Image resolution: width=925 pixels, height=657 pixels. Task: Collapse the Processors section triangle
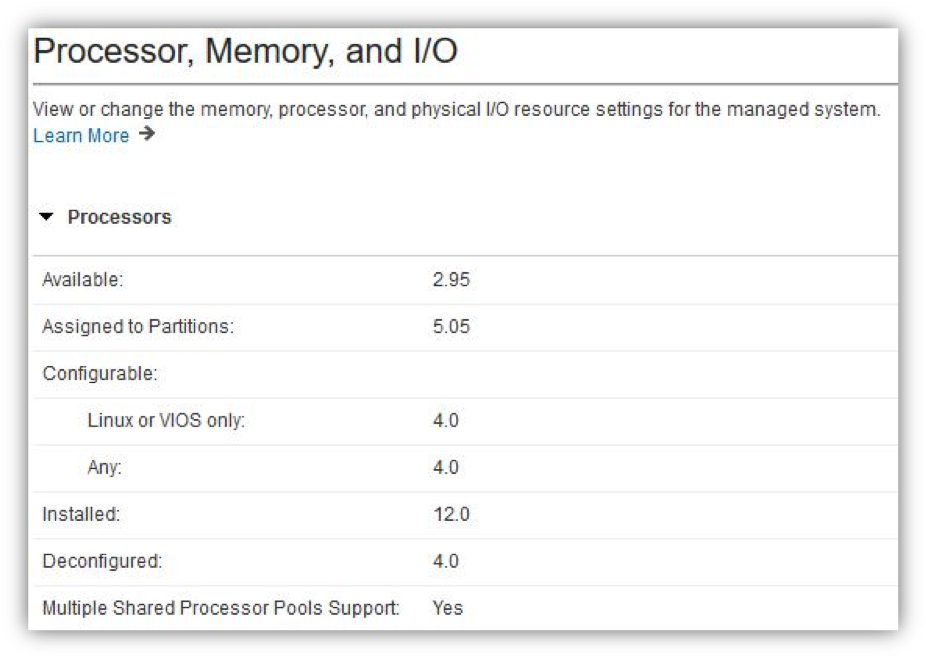46,217
